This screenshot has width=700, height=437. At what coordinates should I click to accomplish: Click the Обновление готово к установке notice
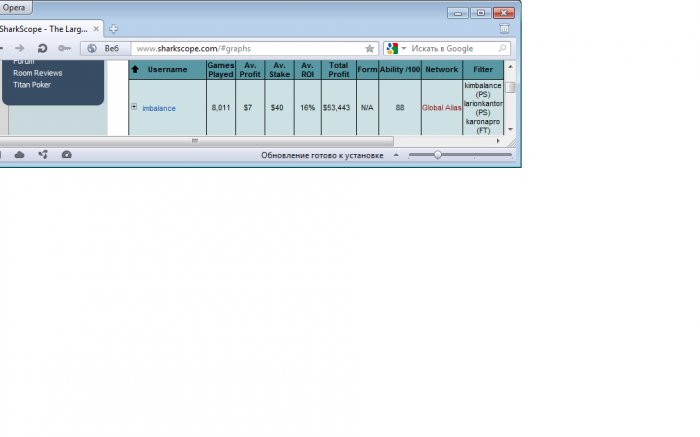click(x=322, y=155)
